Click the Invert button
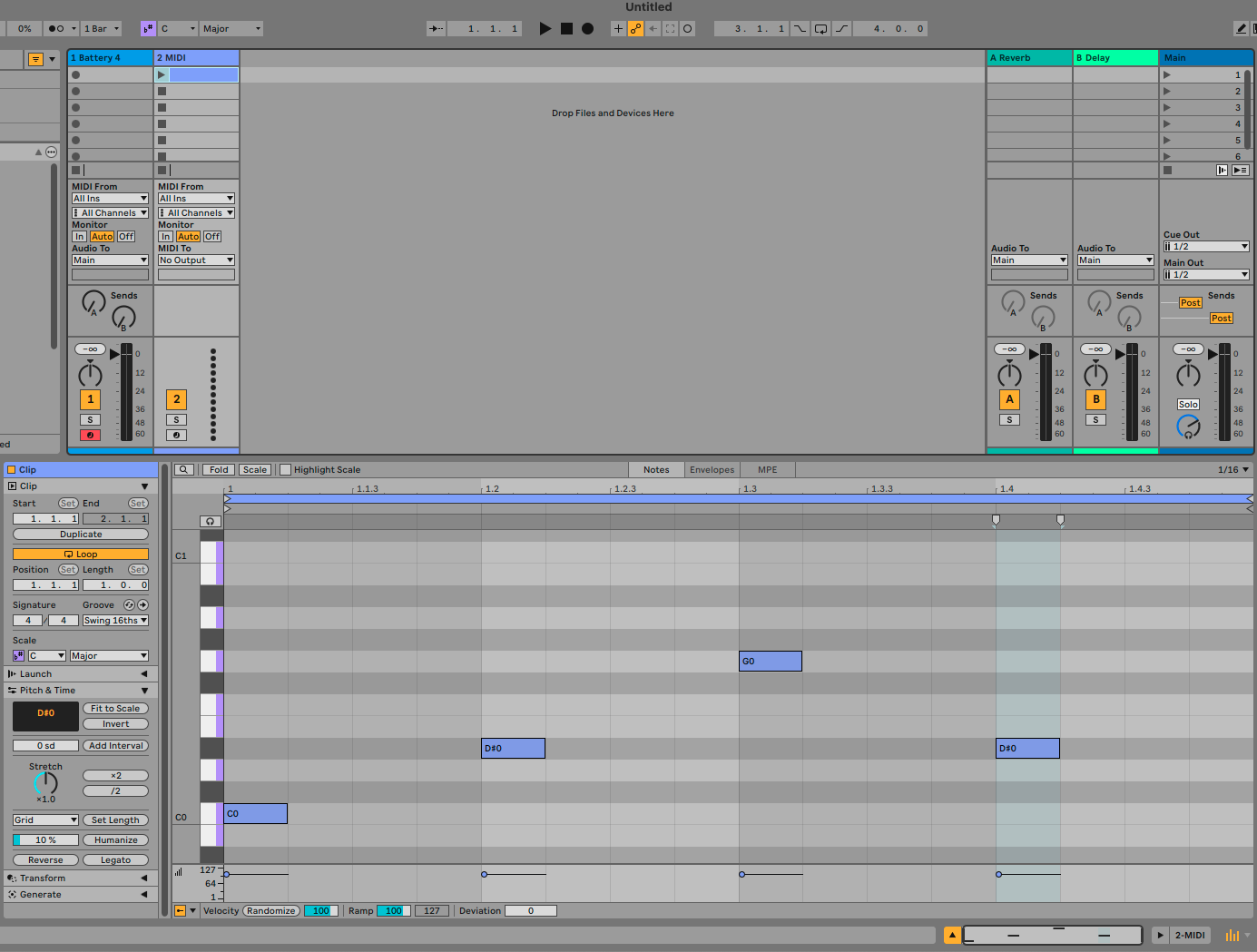This screenshot has height=952, width=1257. click(115, 724)
